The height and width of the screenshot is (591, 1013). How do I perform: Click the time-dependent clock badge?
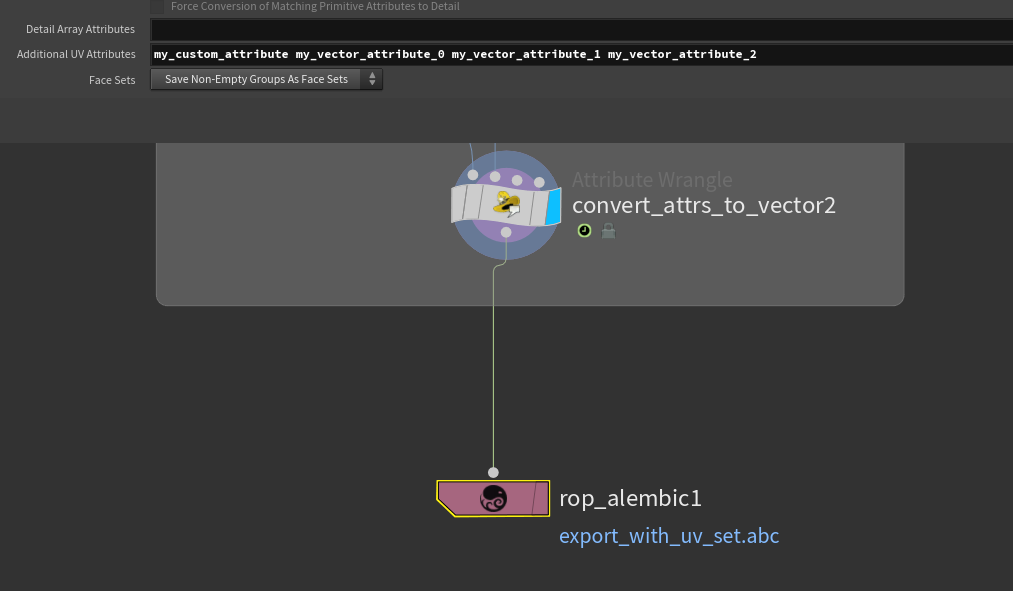point(584,231)
